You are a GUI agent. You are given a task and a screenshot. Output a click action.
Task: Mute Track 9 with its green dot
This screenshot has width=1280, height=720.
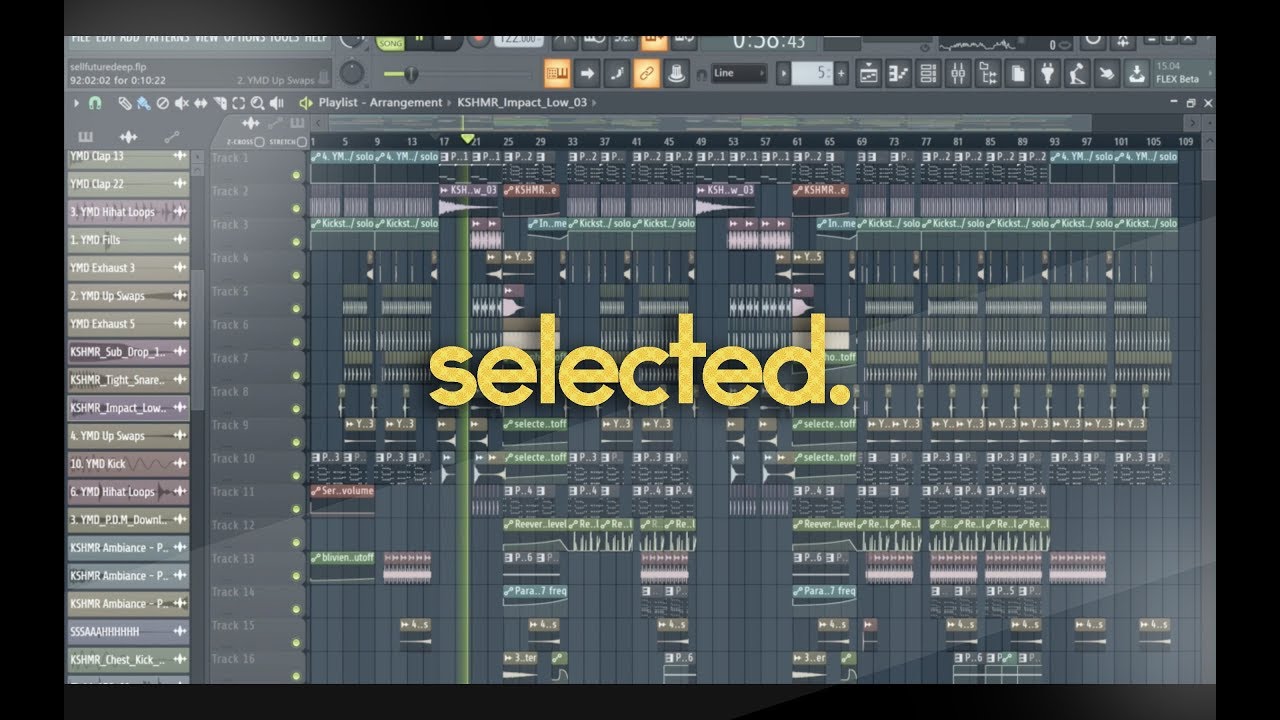click(x=296, y=442)
